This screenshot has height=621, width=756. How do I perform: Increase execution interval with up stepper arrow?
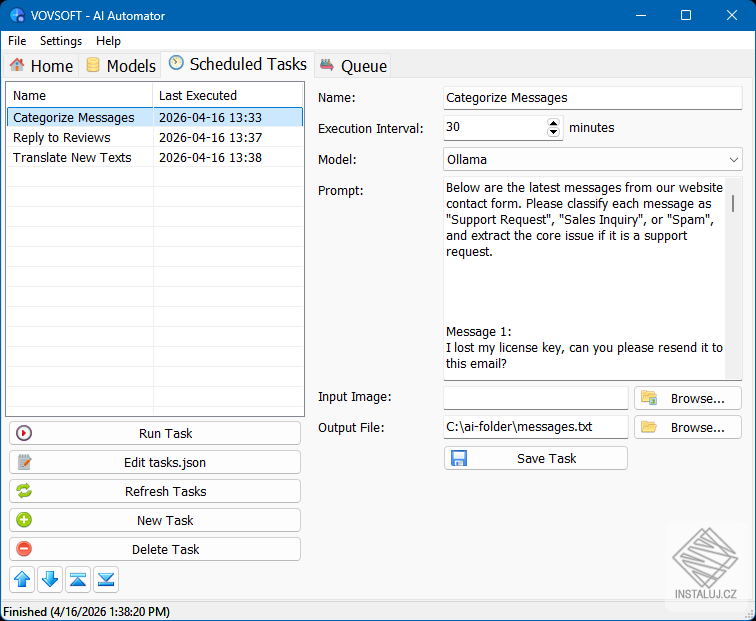(x=554, y=123)
